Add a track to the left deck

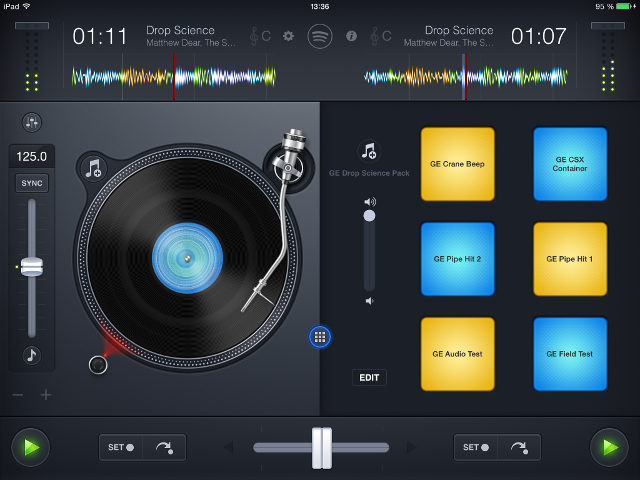[x=93, y=168]
